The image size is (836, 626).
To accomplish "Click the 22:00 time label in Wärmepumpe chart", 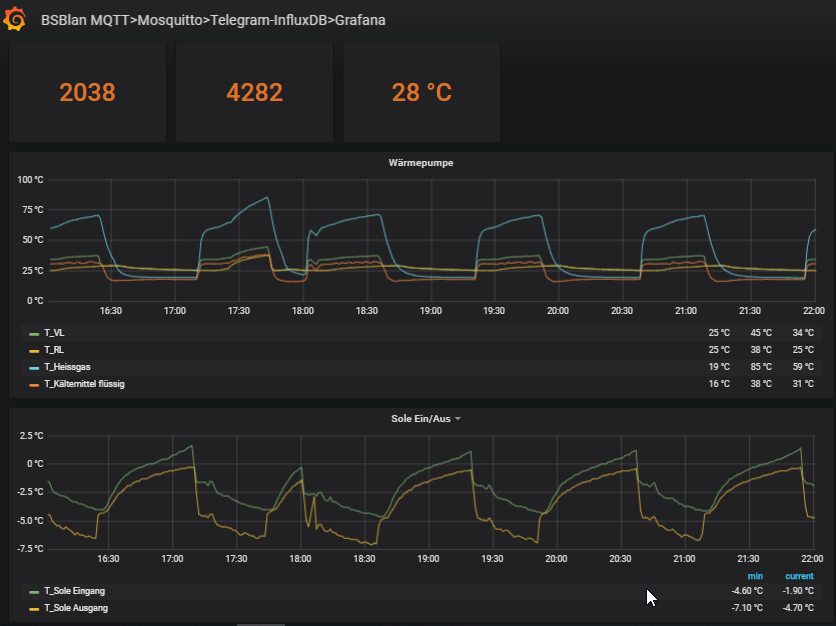I will (814, 311).
